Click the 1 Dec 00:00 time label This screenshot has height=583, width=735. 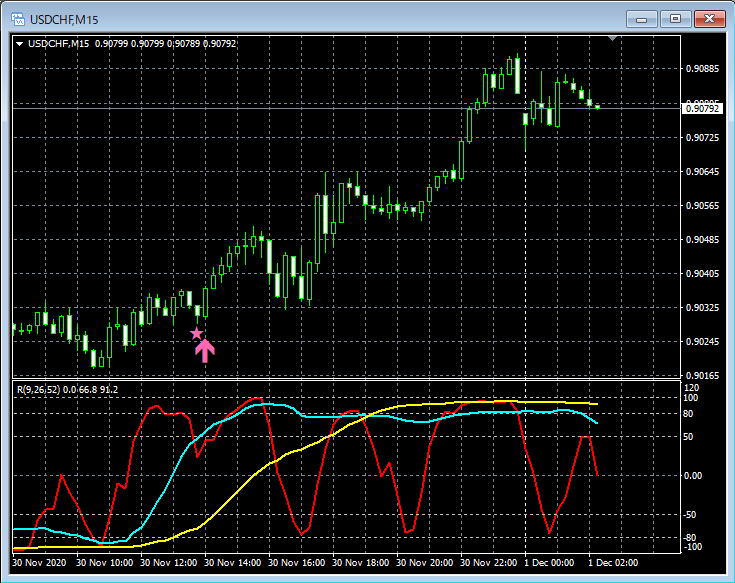click(x=548, y=563)
